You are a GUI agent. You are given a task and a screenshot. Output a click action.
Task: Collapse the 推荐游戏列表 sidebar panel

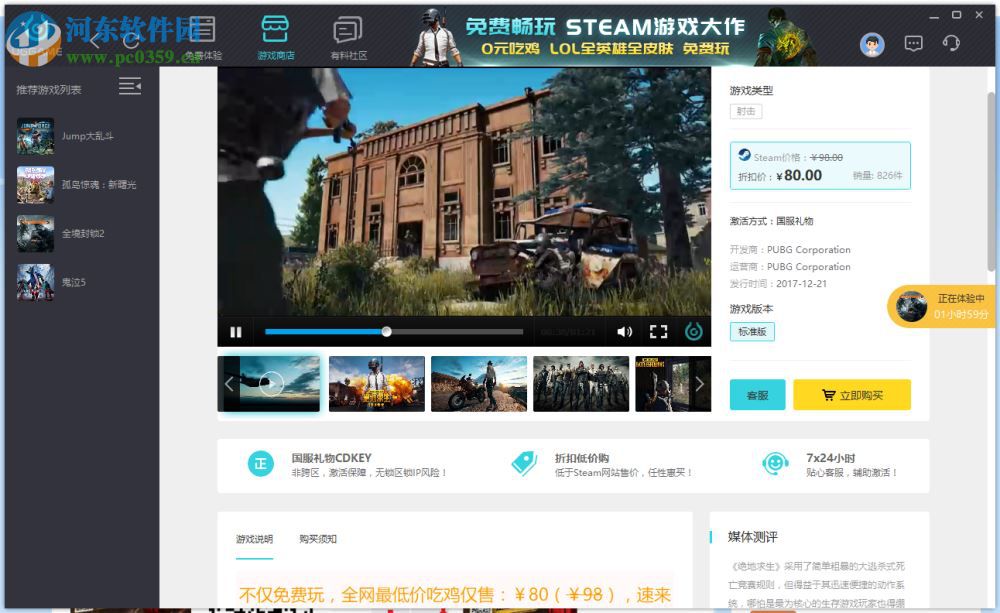click(129, 87)
